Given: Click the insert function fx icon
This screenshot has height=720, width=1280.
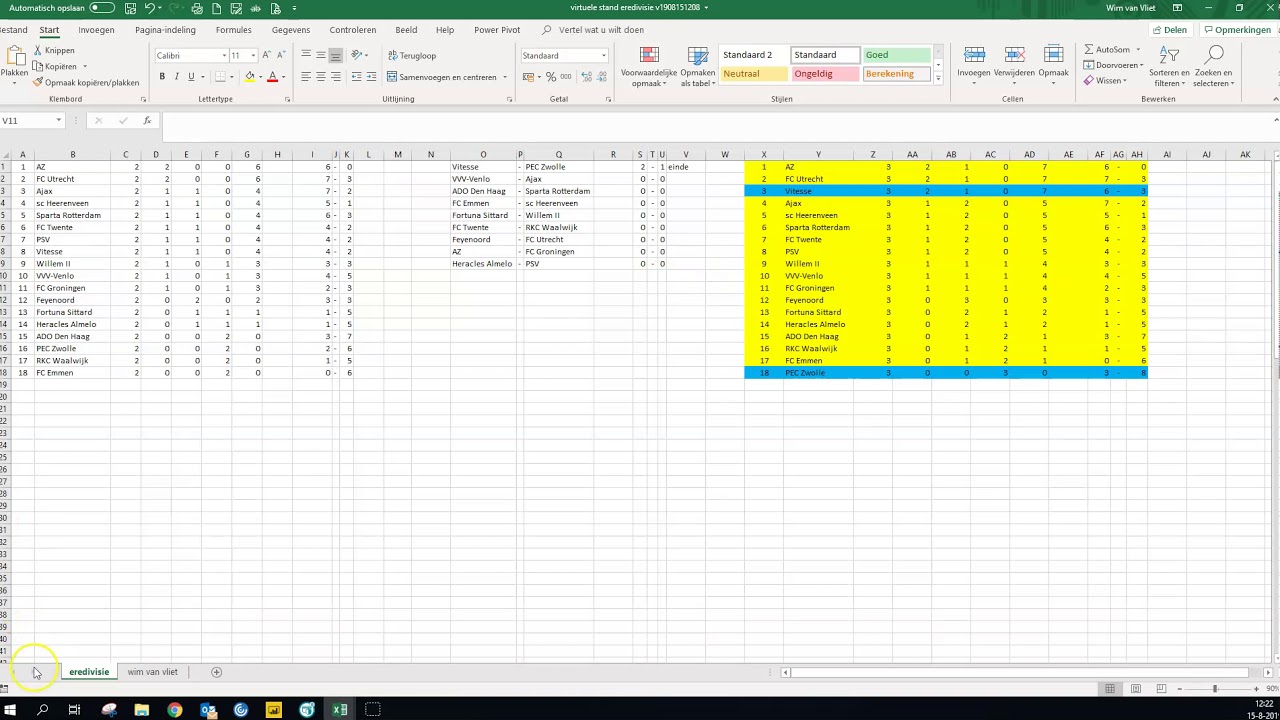Looking at the screenshot, I should (x=147, y=121).
